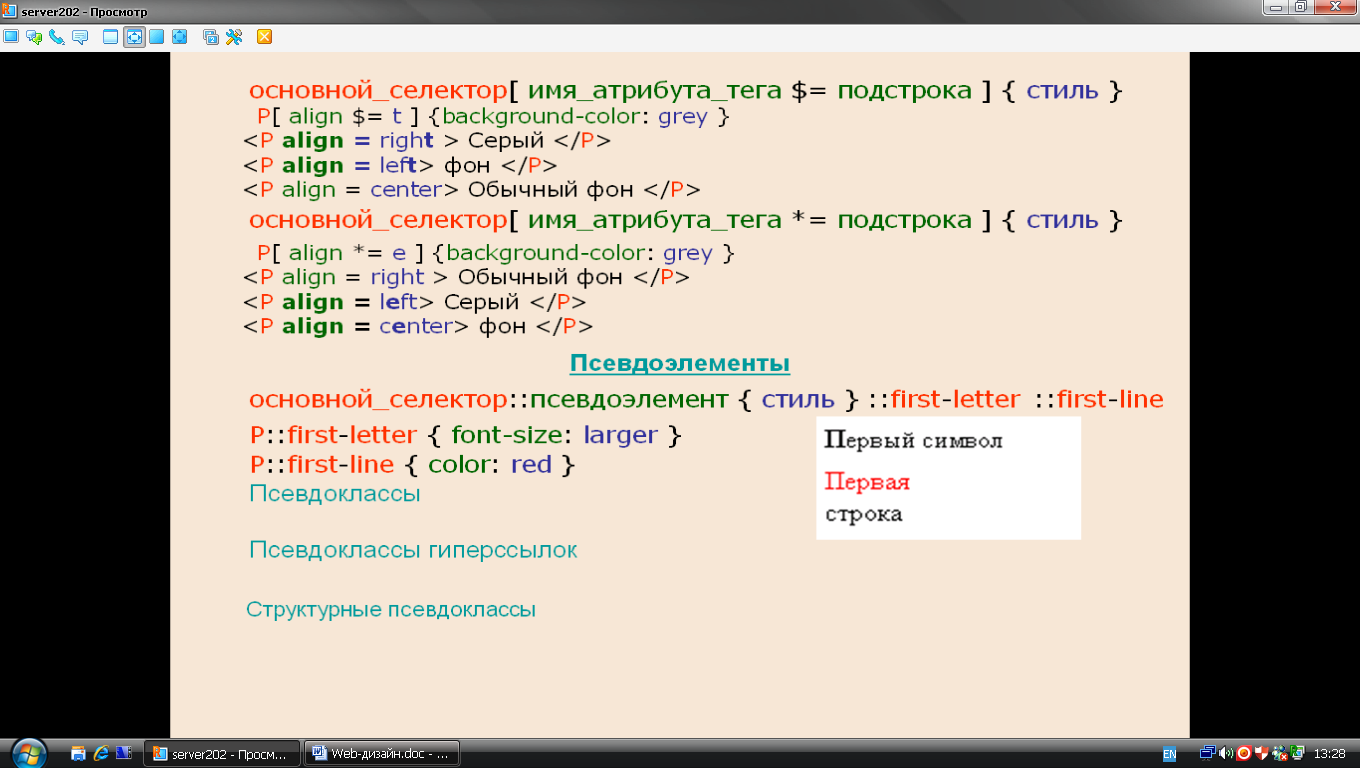Click the underlined Псевдоэлементы heading
Screen dimensions: 1360x768
[x=680, y=363]
